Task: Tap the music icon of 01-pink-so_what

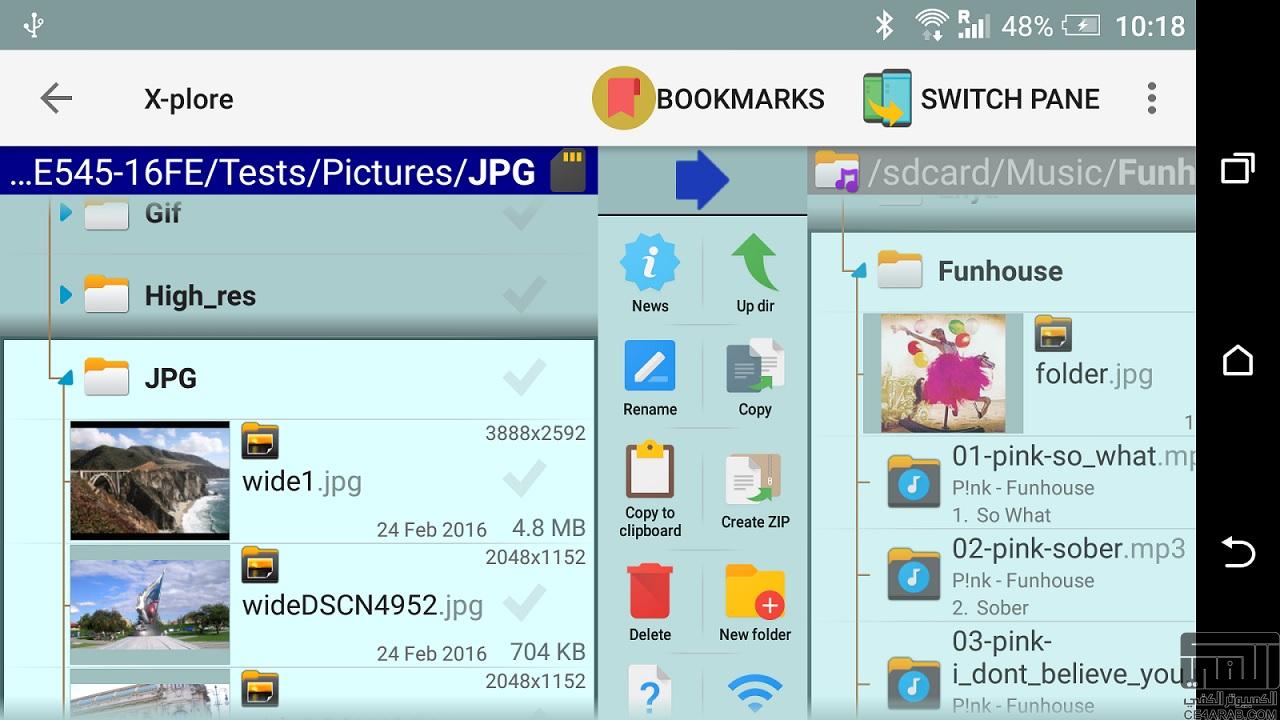Action: click(x=914, y=483)
